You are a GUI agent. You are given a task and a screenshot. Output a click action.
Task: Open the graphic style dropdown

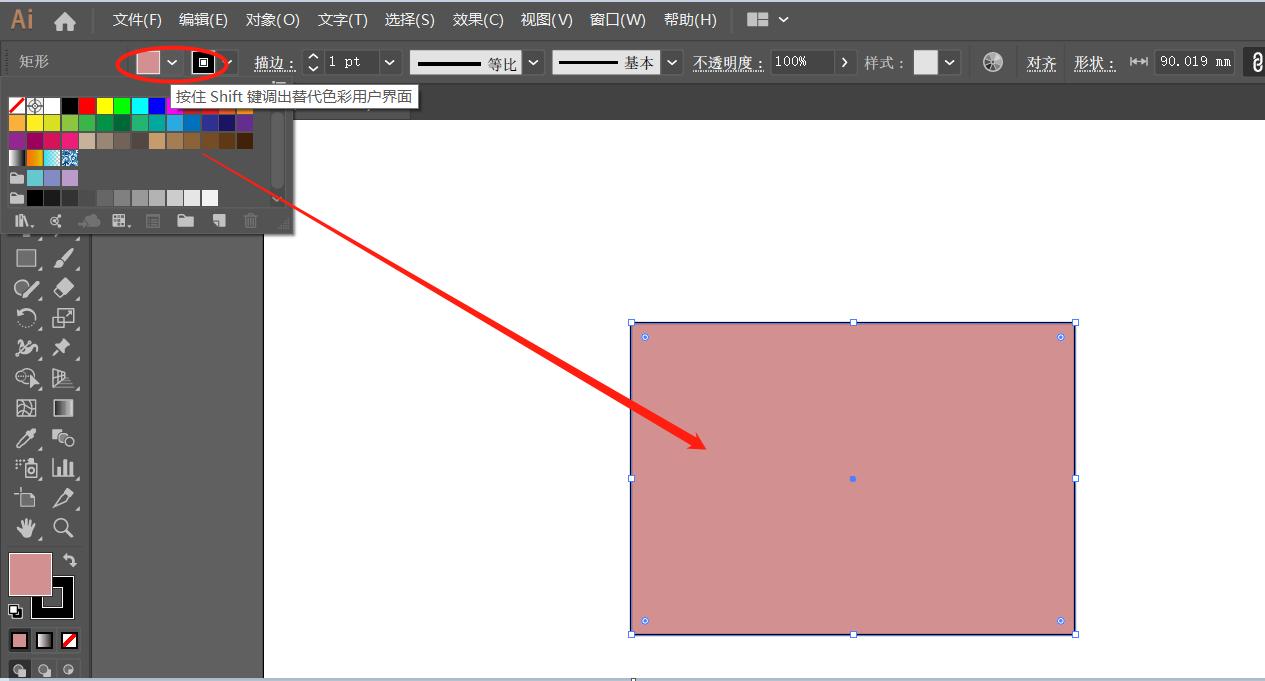(950, 62)
